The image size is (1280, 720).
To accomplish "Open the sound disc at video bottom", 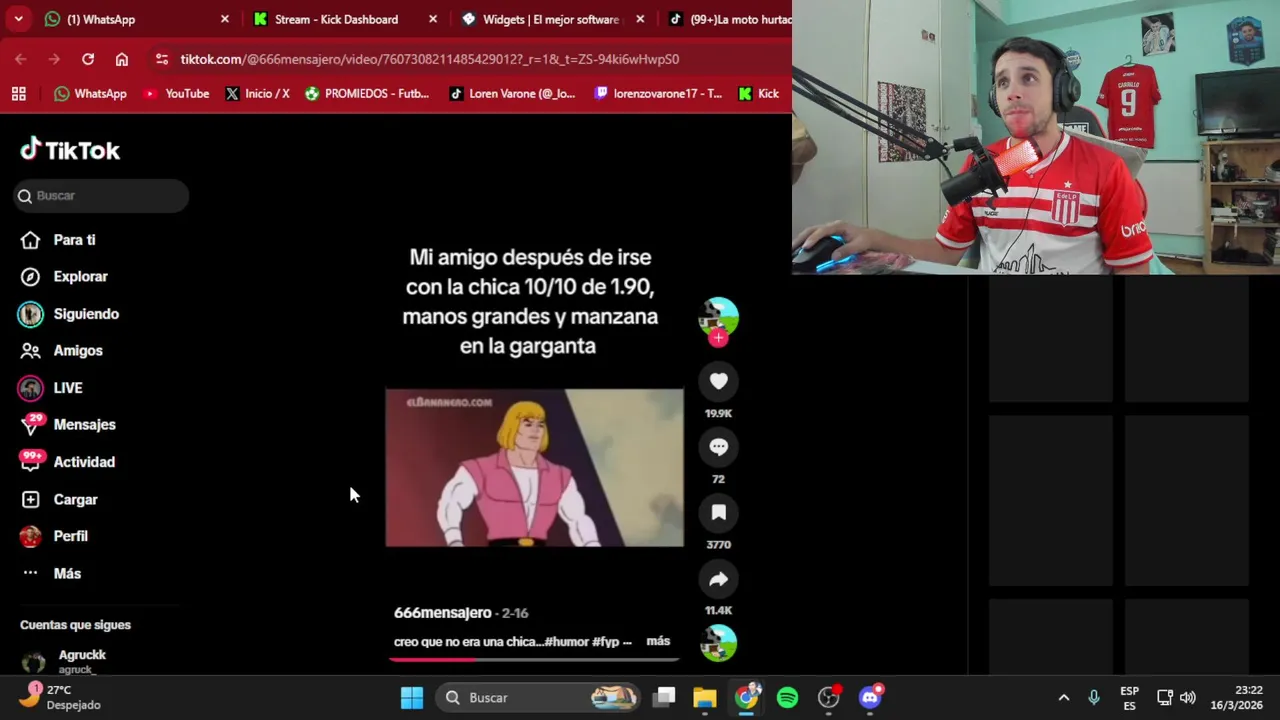I will pyautogui.click(x=718, y=643).
